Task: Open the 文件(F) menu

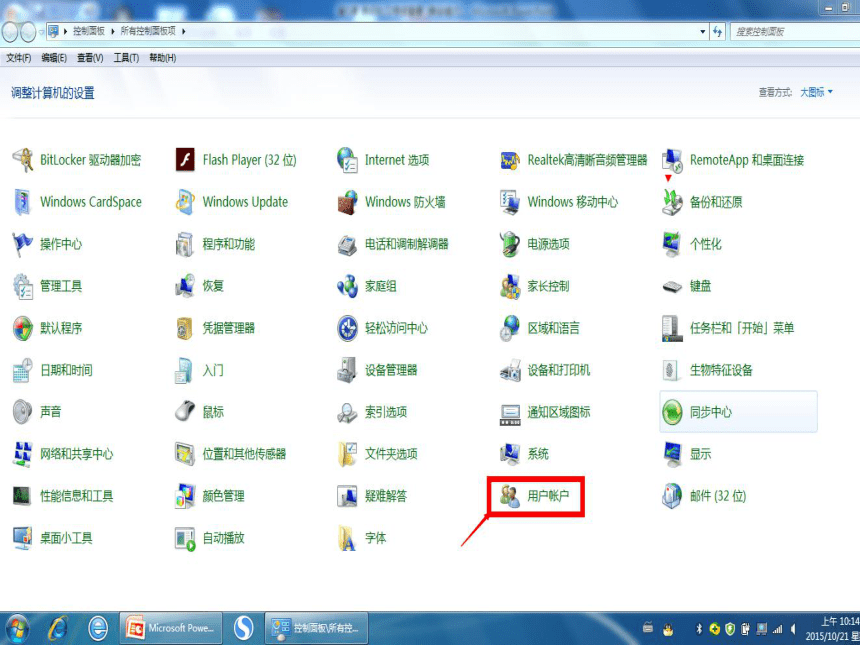Action: (18, 58)
